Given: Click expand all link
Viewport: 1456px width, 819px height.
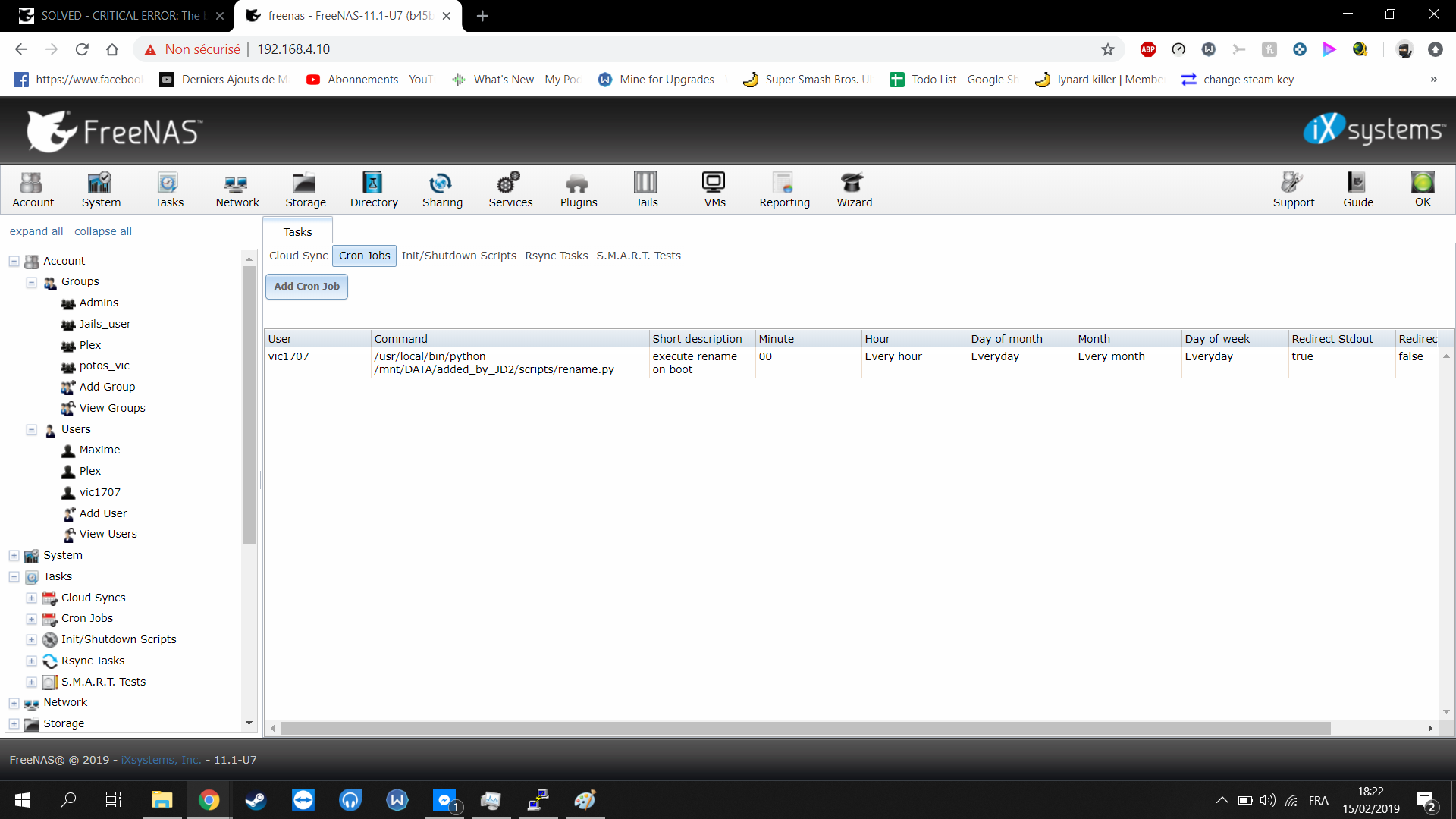Looking at the screenshot, I should coord(36,231).
